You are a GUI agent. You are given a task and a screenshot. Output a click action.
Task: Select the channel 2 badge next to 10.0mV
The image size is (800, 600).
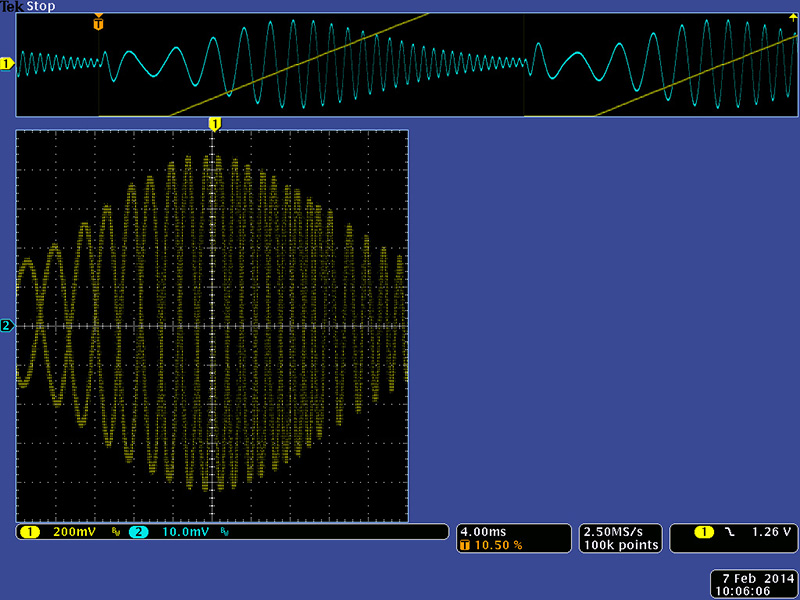pos(139,532)
